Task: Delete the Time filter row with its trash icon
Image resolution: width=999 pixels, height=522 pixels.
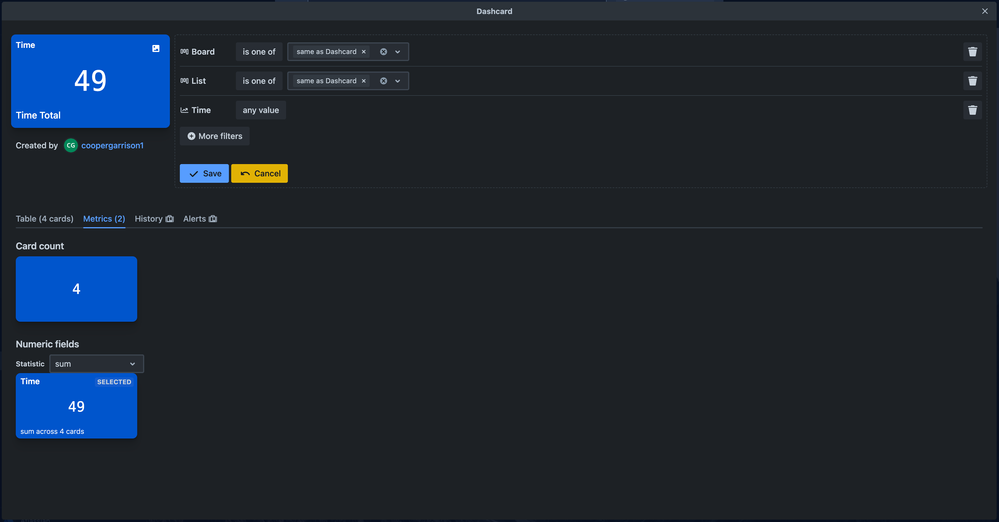Action: tap(972, 110)
